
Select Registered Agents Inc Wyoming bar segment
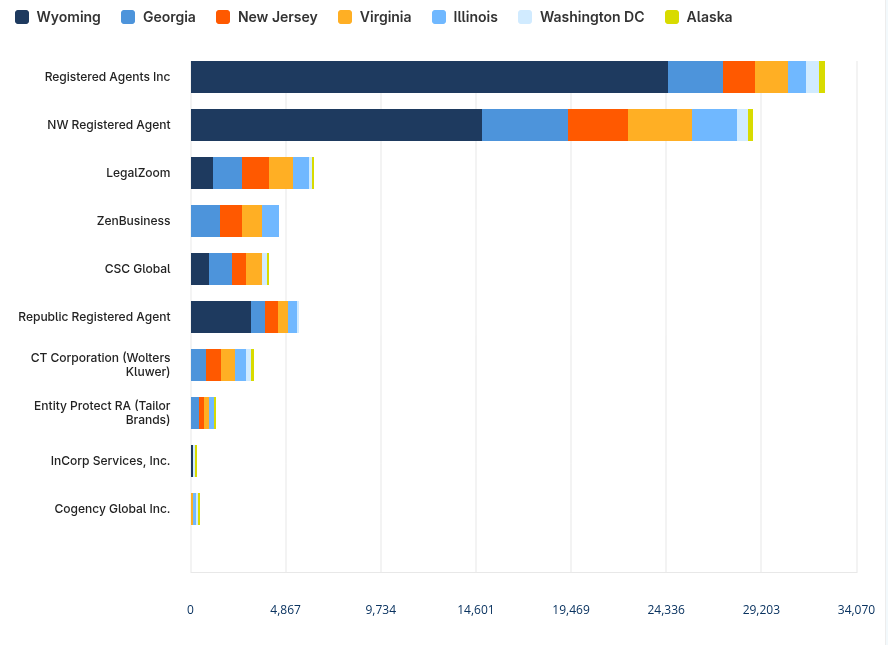coord(429,77)
